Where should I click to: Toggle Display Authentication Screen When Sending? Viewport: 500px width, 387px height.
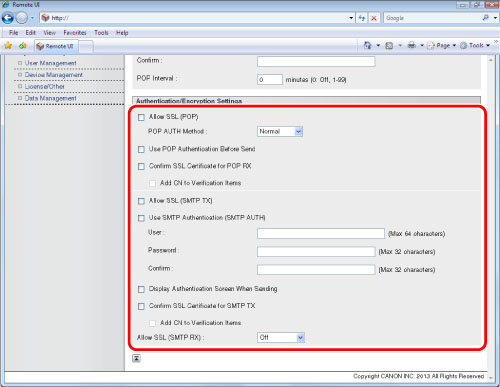coord(141,289)
